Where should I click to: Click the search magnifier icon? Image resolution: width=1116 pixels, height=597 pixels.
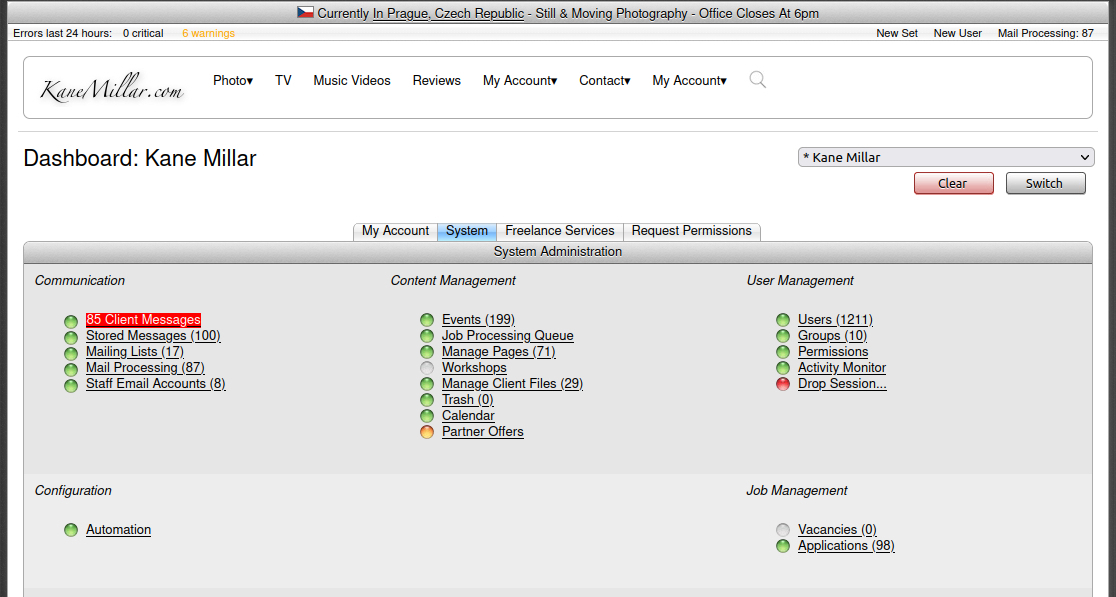click(x=758, y=80)
